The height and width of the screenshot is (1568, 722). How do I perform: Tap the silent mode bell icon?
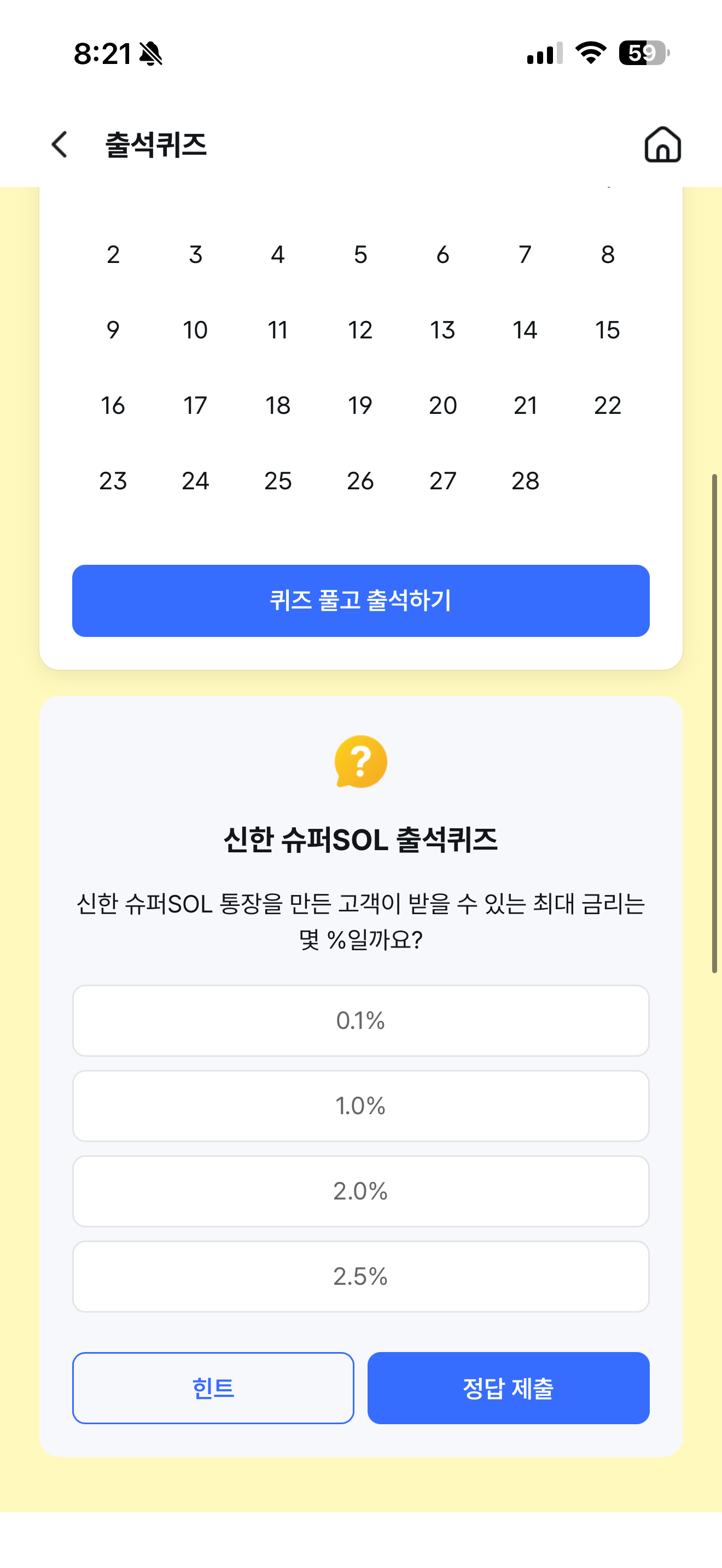(151, 54)
